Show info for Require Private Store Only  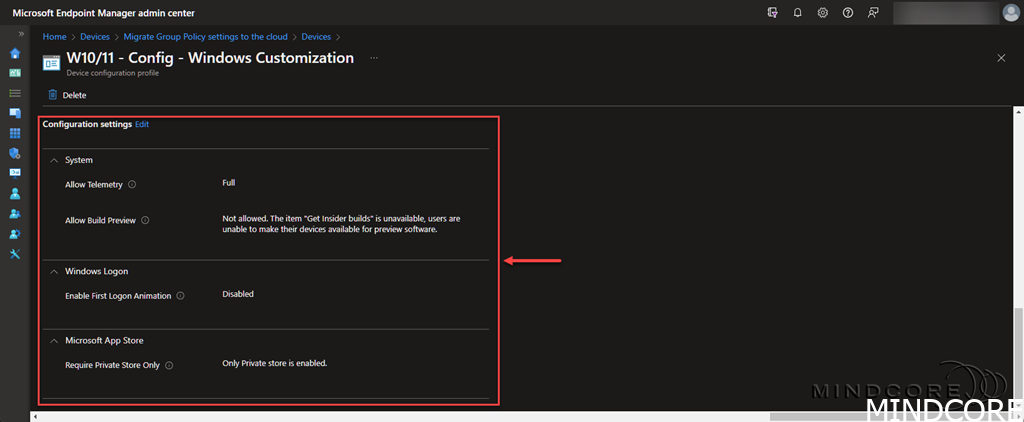coord(168,366)
